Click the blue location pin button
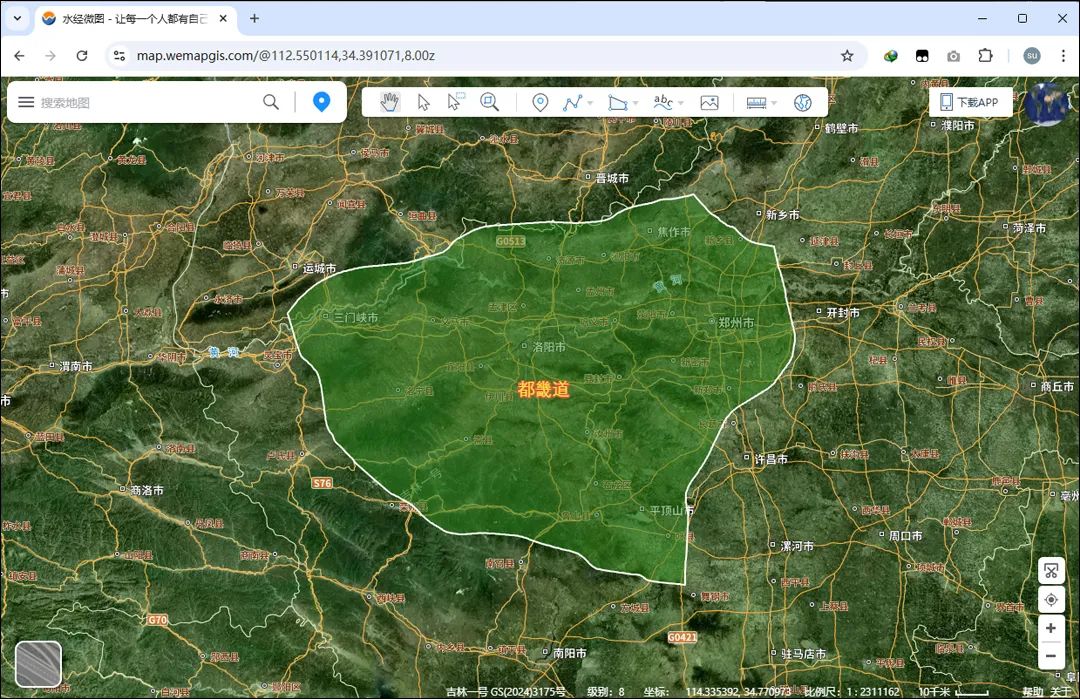1080x699 pixels. click(x=321, y=102)
